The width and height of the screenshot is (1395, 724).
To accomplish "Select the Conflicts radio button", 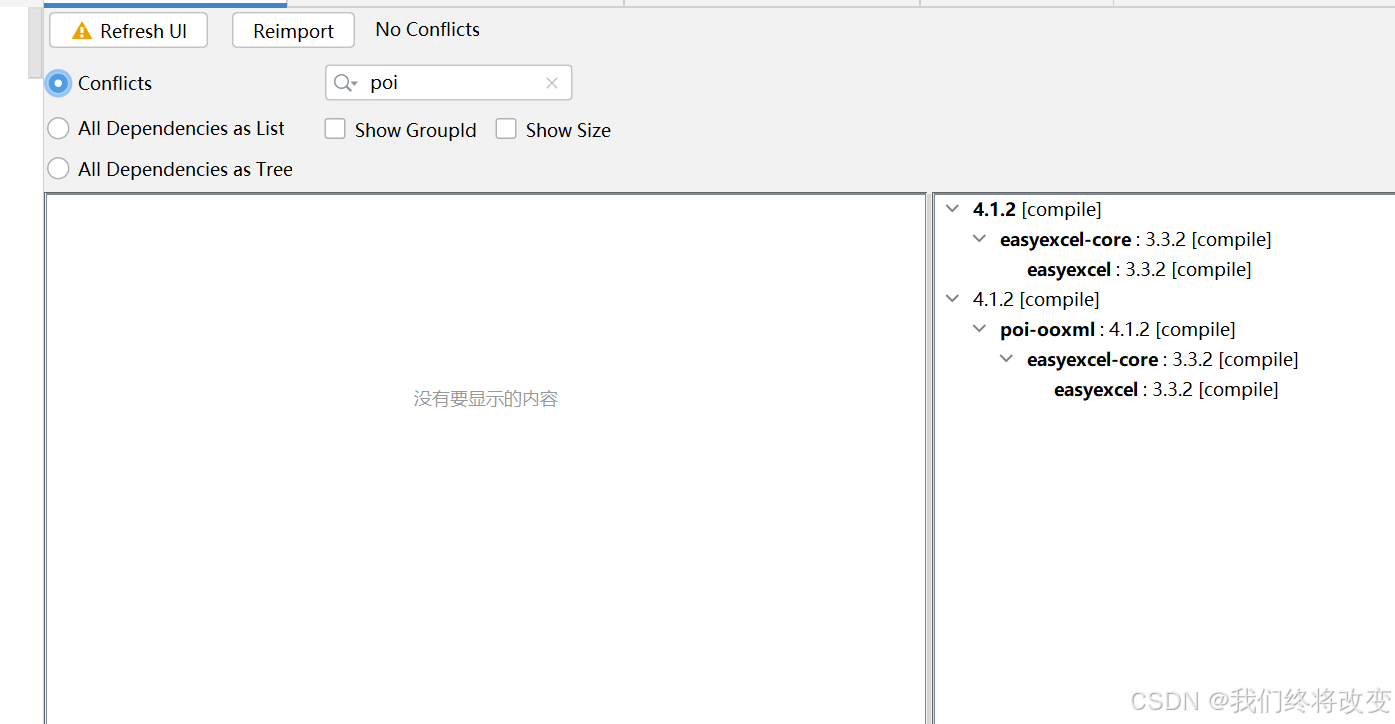I will point(58,83).
